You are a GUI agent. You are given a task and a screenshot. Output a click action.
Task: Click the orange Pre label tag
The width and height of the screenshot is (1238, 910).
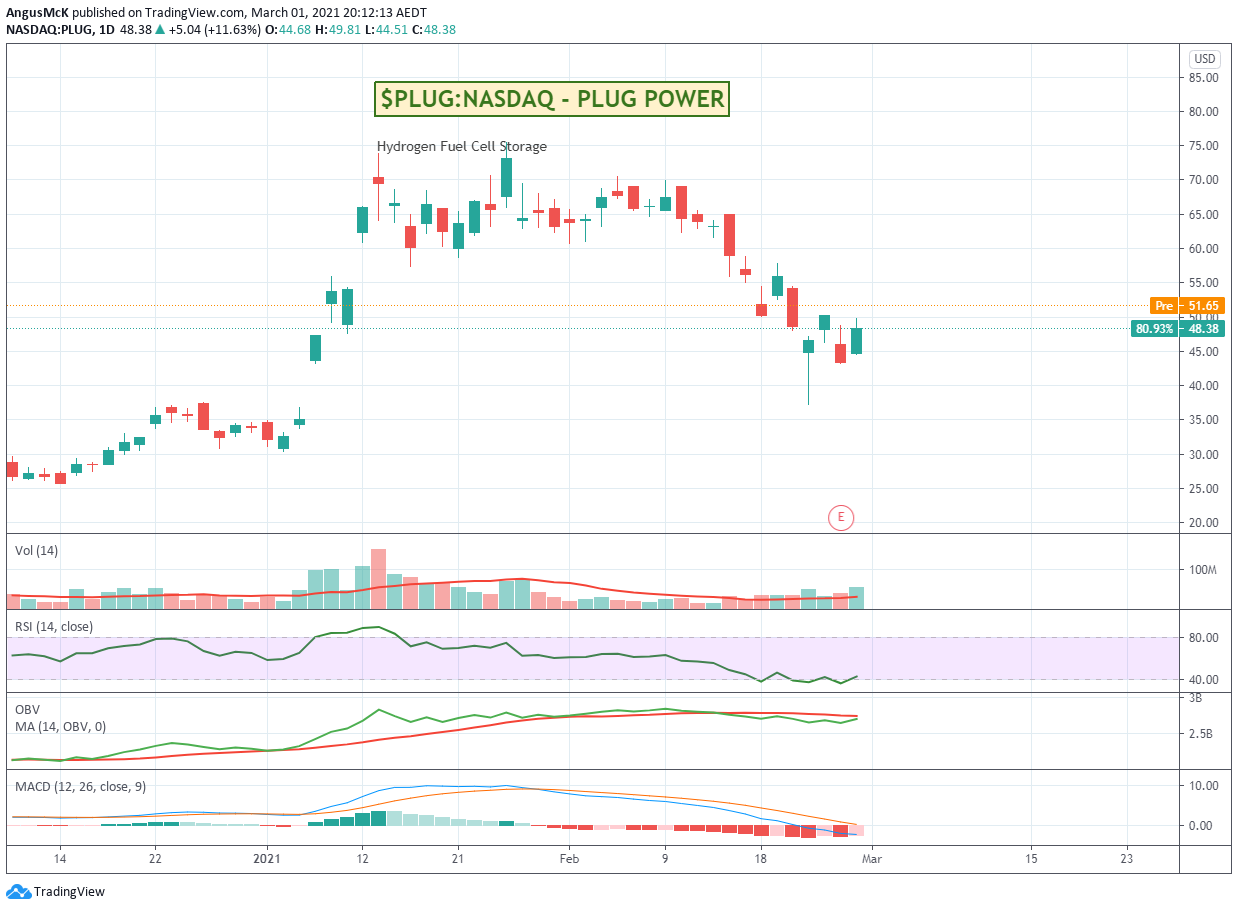1163,306
